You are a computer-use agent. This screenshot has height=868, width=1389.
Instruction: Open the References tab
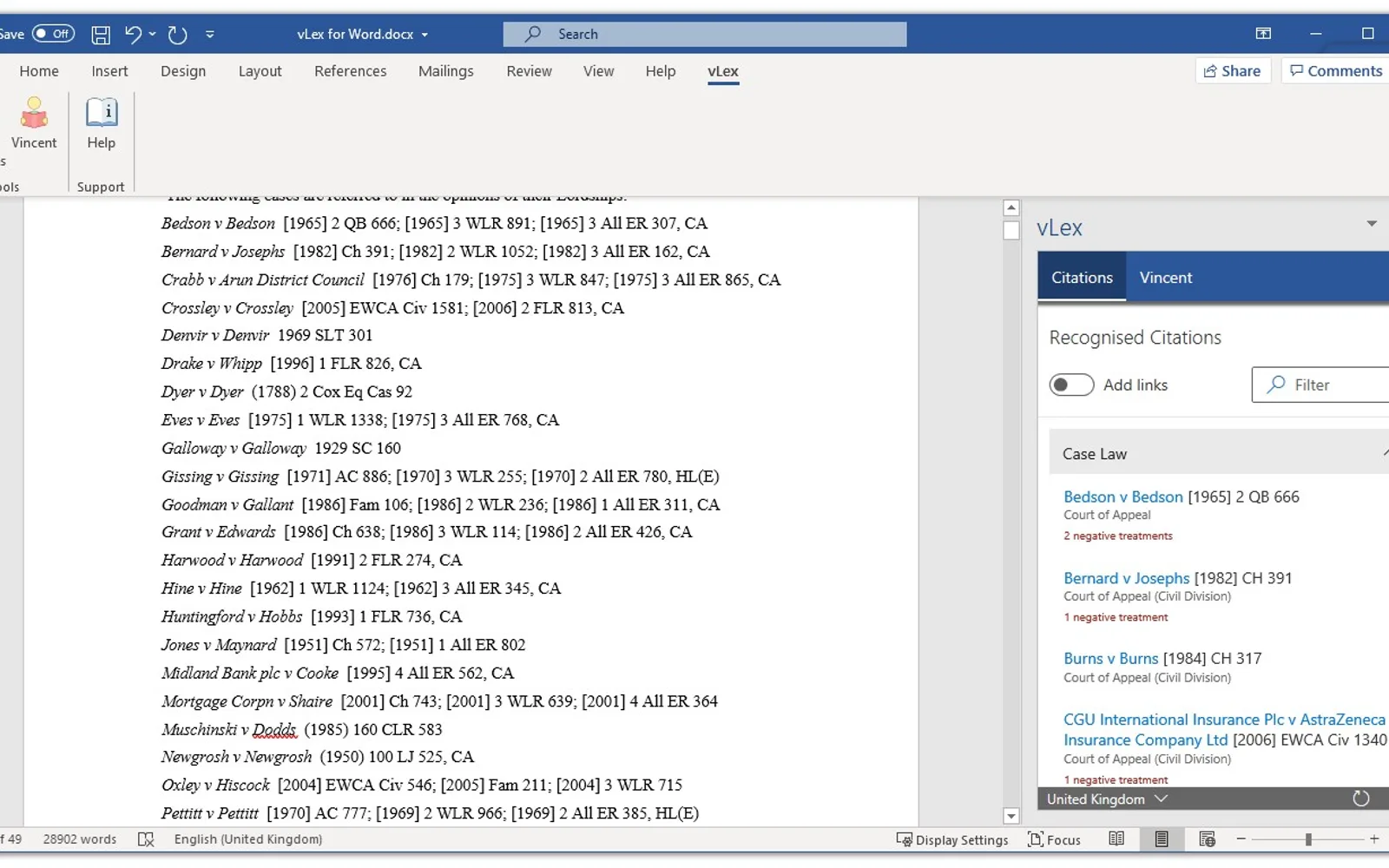point(351,71)
